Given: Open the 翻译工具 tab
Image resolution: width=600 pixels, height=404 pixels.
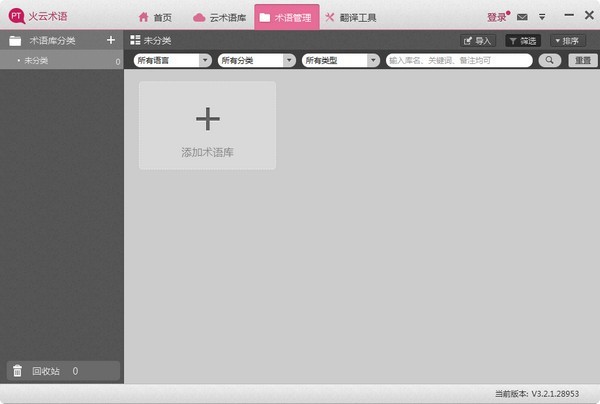Looking at the screenshot, I should pos(351,17).
